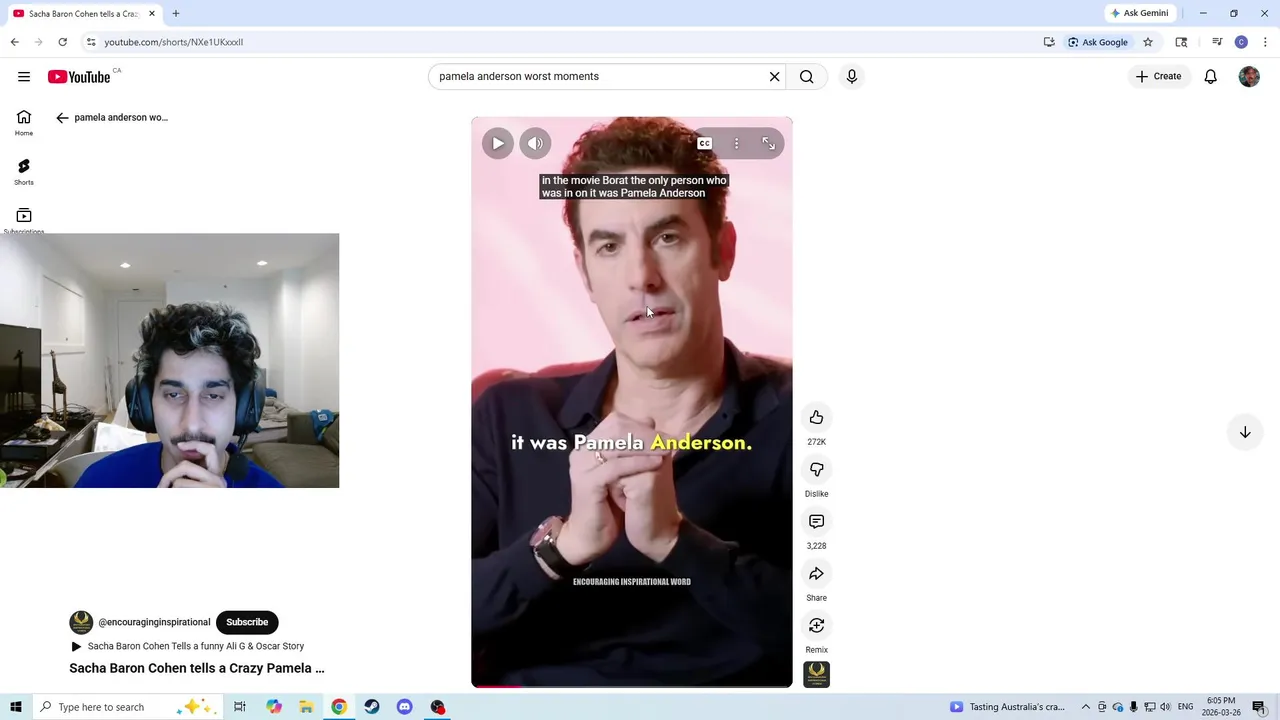The image size is (1280, 720).
Task: Open a new Chrome tab
Action: click(176, 14)
